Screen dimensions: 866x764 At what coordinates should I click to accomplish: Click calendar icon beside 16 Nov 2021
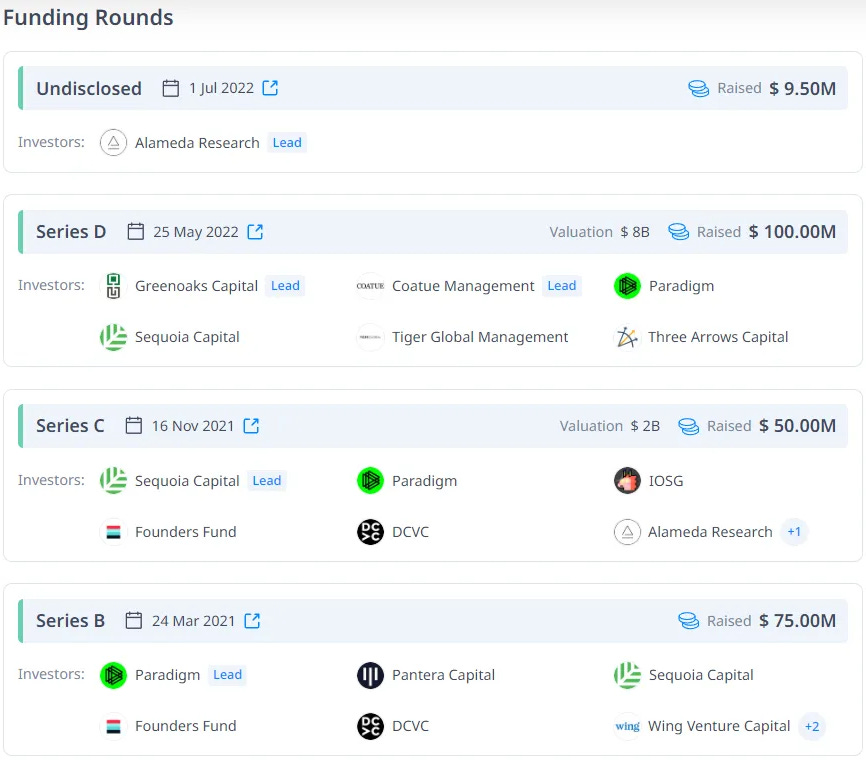(x=134, y=425)
